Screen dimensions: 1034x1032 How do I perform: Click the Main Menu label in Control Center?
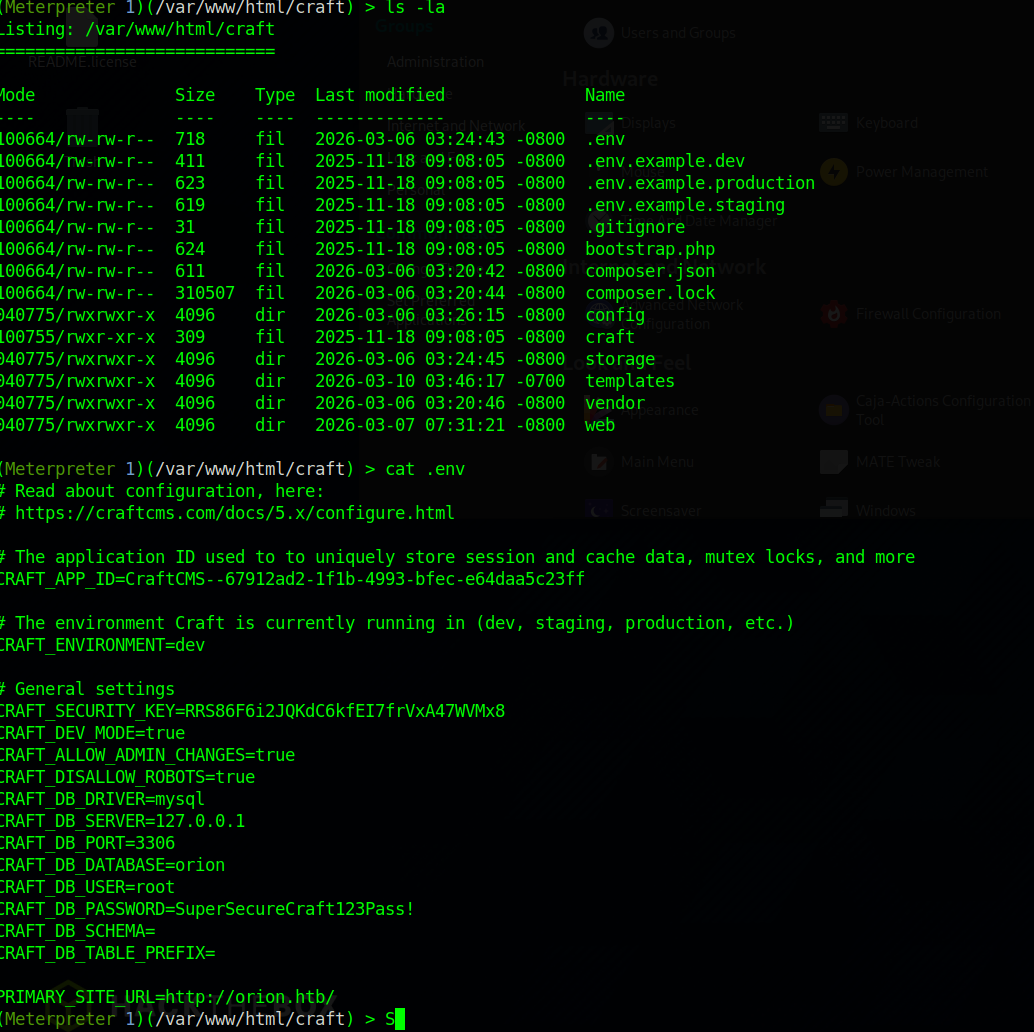[x=657, y=462]
